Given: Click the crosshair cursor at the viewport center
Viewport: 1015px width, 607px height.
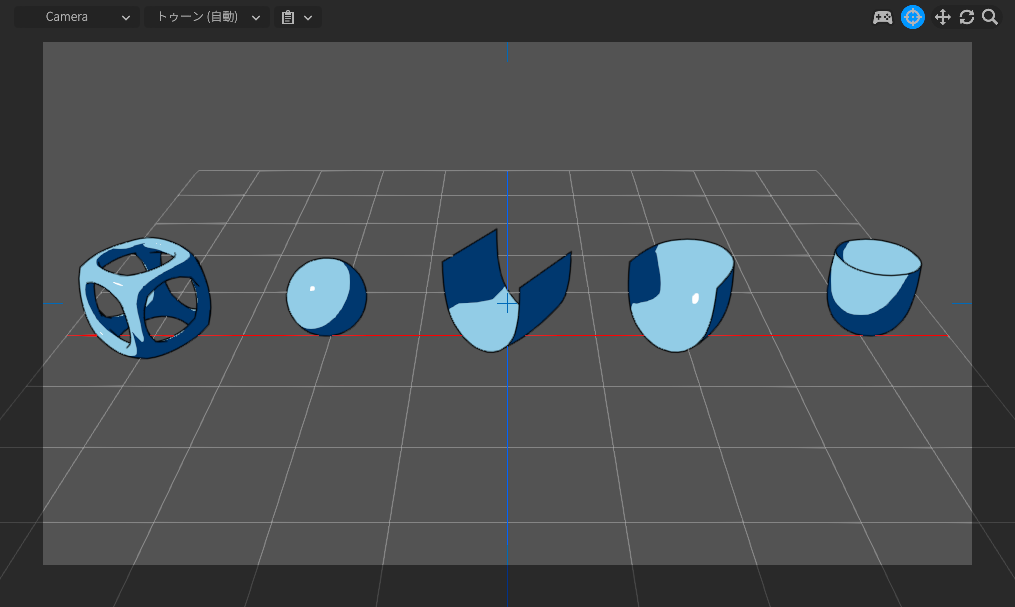Looking at the screenshot, I should point(508,301).
